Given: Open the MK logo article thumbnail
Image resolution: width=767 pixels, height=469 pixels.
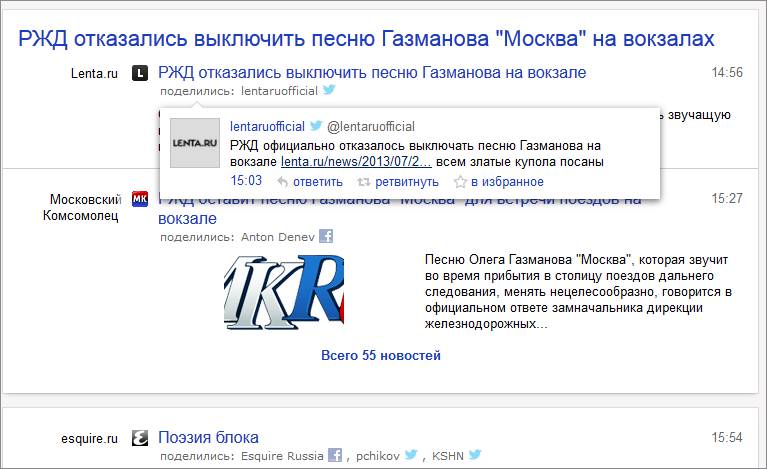Looking at the screenshot, I should click(284, 291).
